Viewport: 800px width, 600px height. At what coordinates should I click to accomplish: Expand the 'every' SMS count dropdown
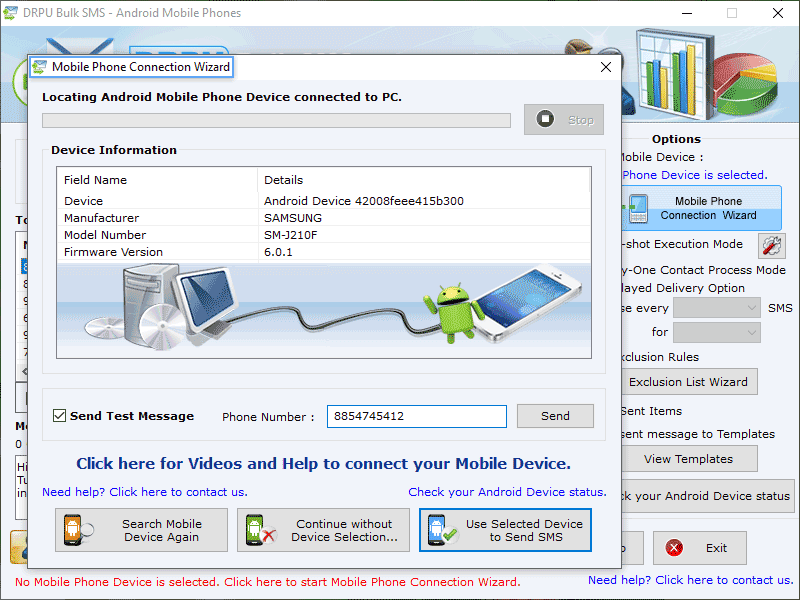pos(717,308)
